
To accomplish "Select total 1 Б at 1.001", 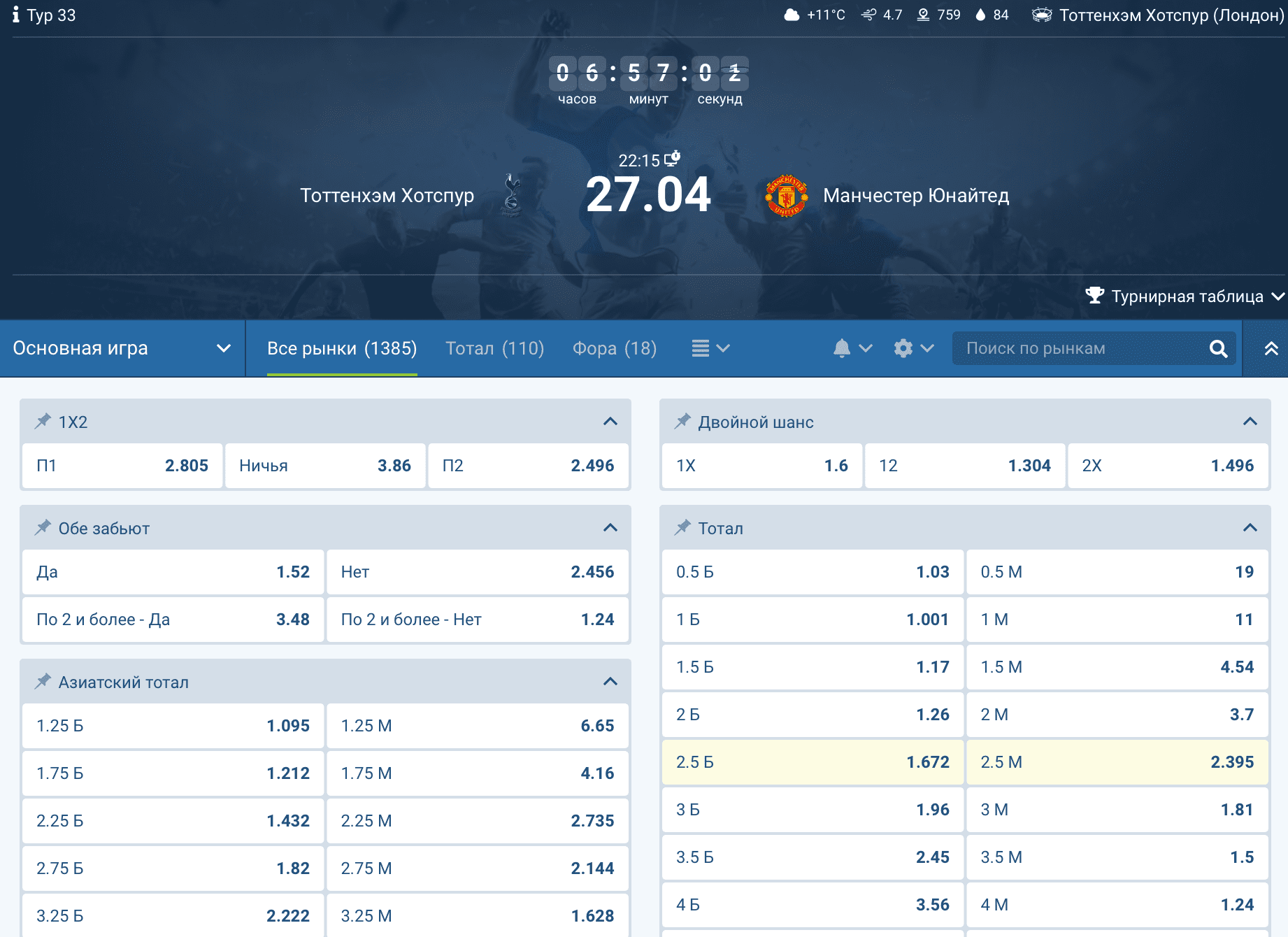I will [x=813, y=620].
